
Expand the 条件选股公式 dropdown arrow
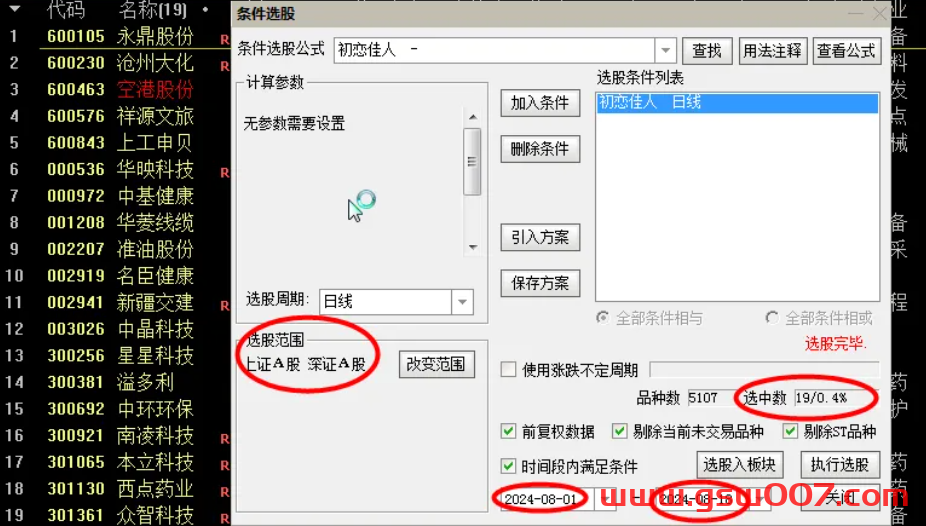click(665, 51)
